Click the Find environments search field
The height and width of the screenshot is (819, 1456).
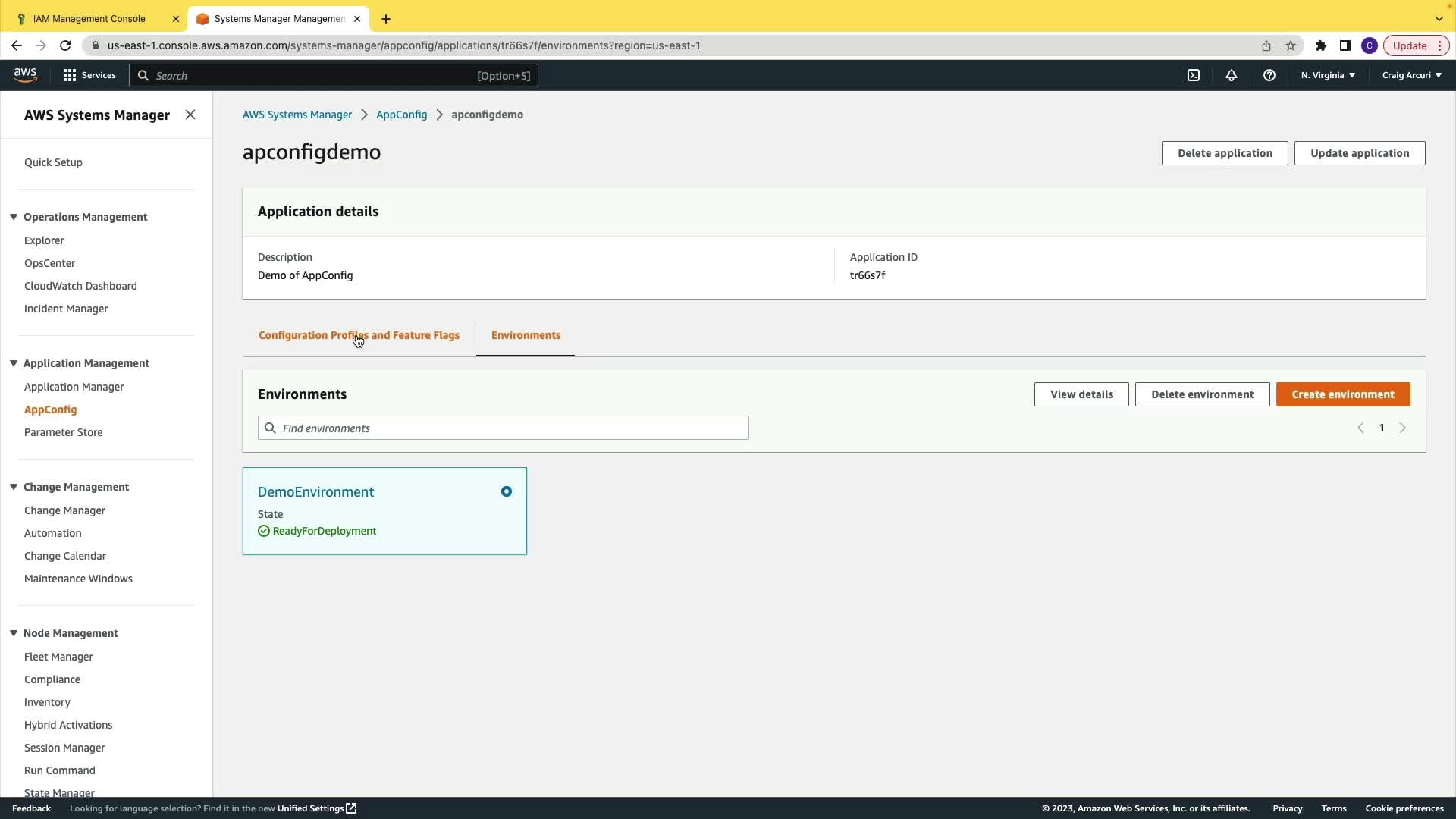click(504, 428)
